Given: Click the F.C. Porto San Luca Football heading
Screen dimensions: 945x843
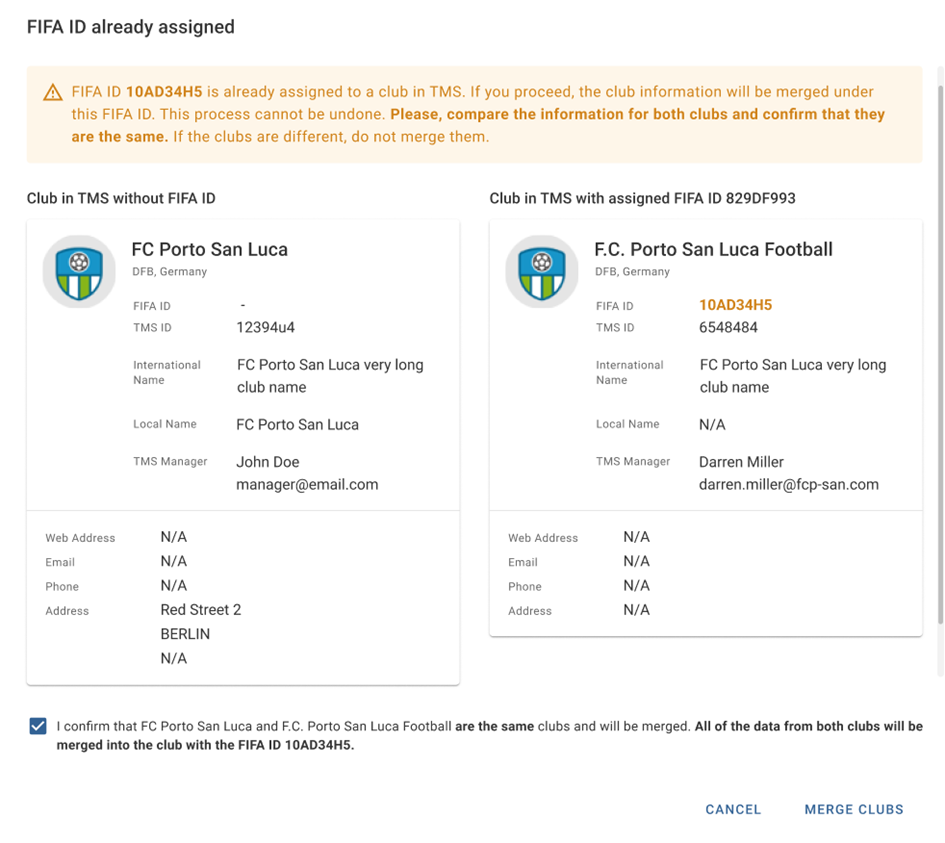Looking at the screenshot, I should point(714,249).
